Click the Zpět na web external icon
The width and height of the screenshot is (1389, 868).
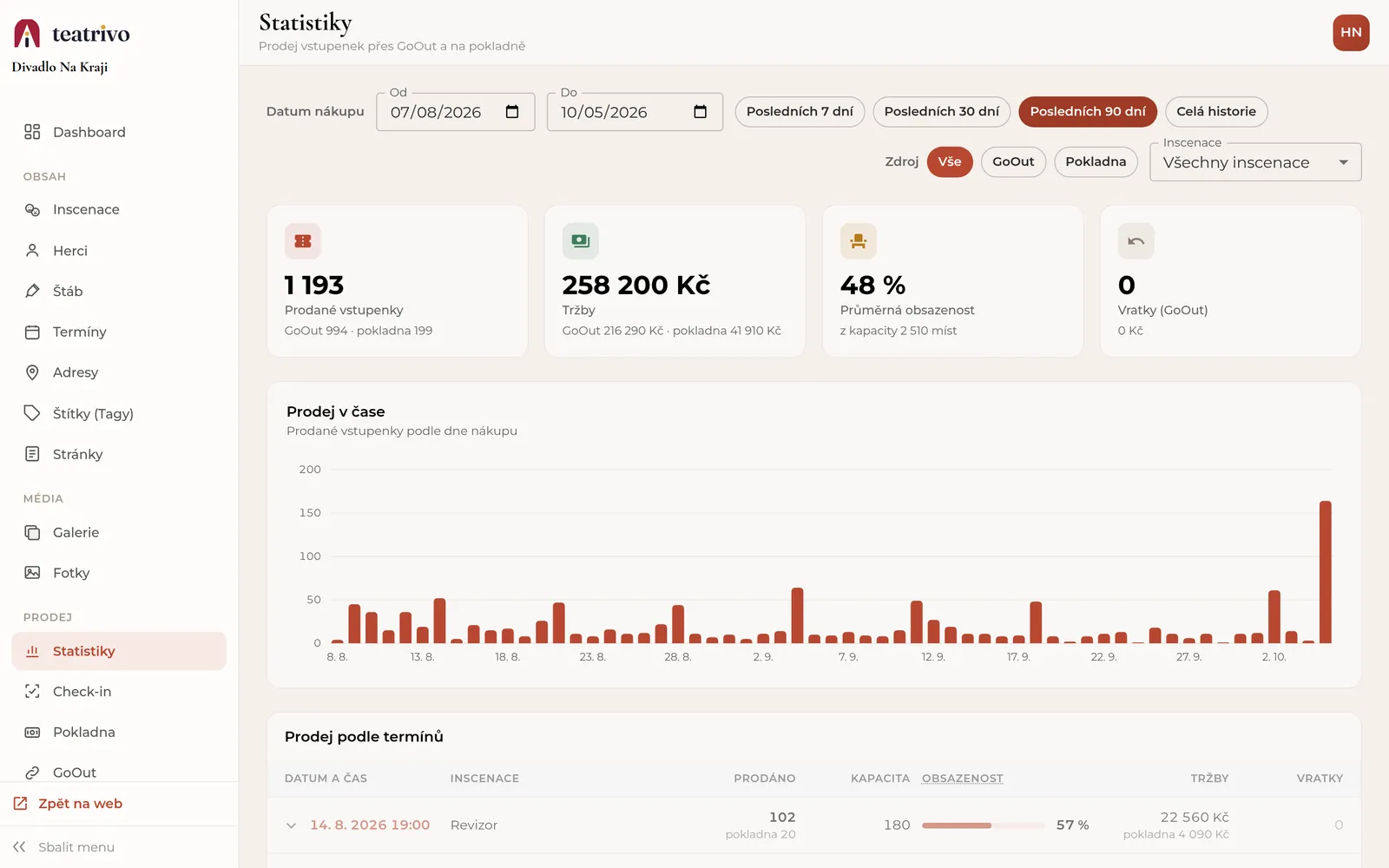click(20, 804)
